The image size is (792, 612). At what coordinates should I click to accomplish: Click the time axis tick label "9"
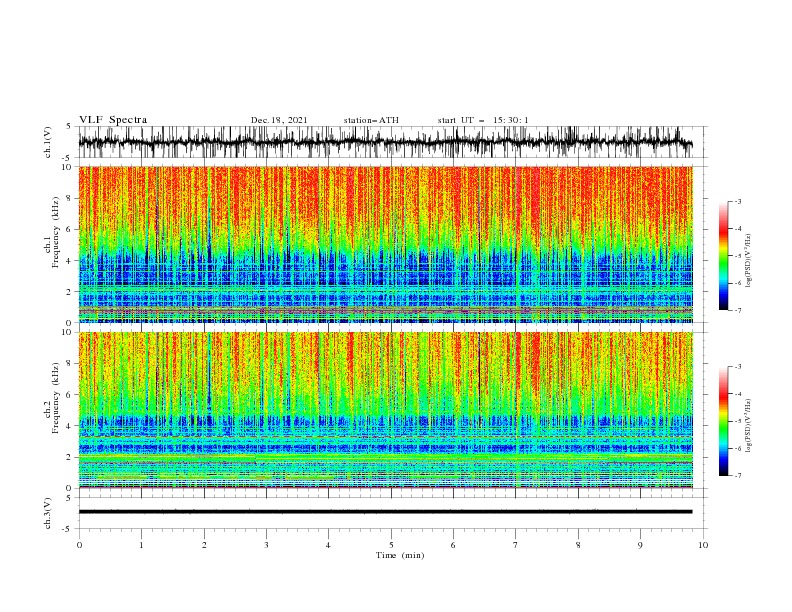click(640, 545)
